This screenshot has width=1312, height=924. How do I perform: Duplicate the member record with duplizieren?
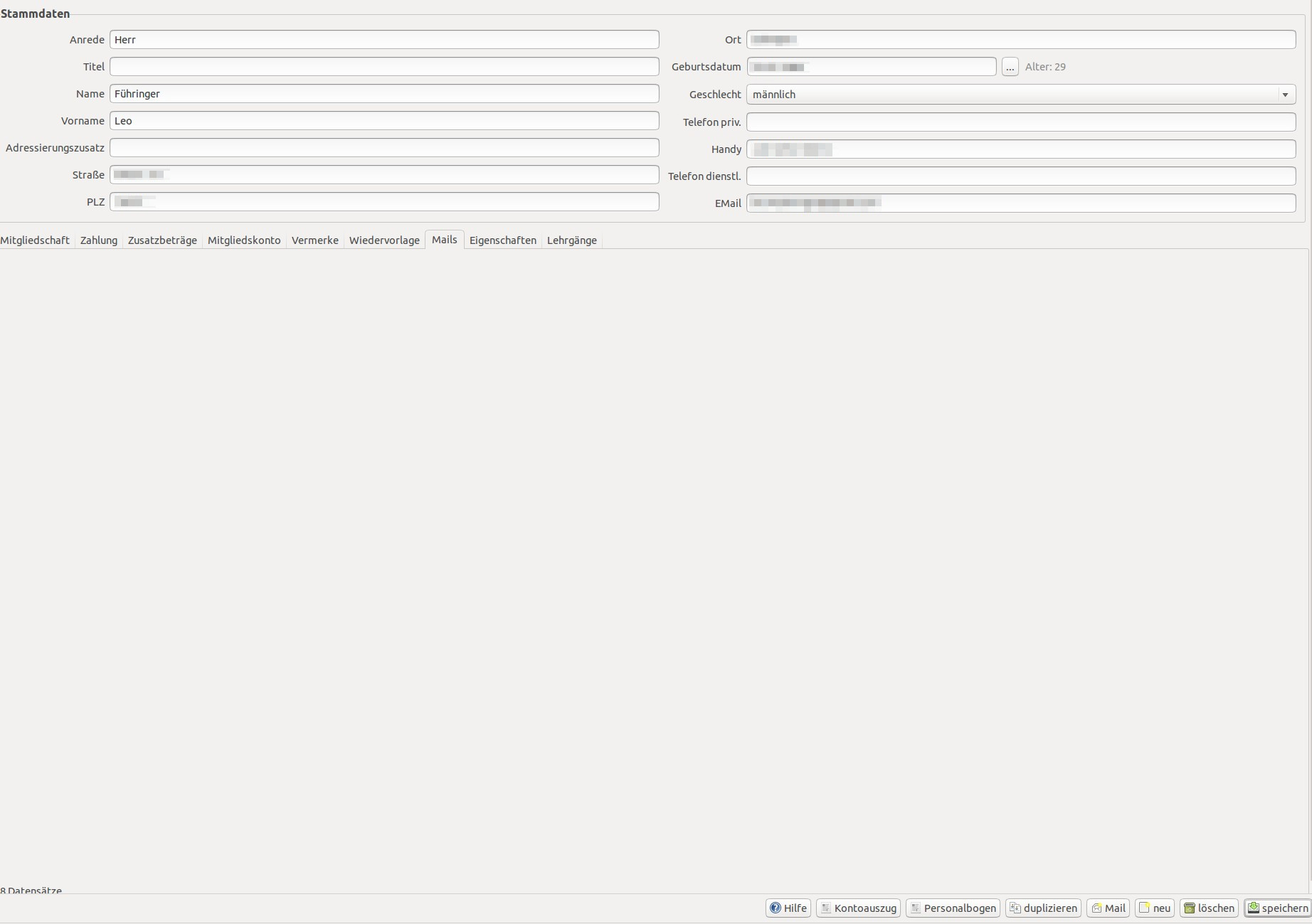tap(1043, 908)
